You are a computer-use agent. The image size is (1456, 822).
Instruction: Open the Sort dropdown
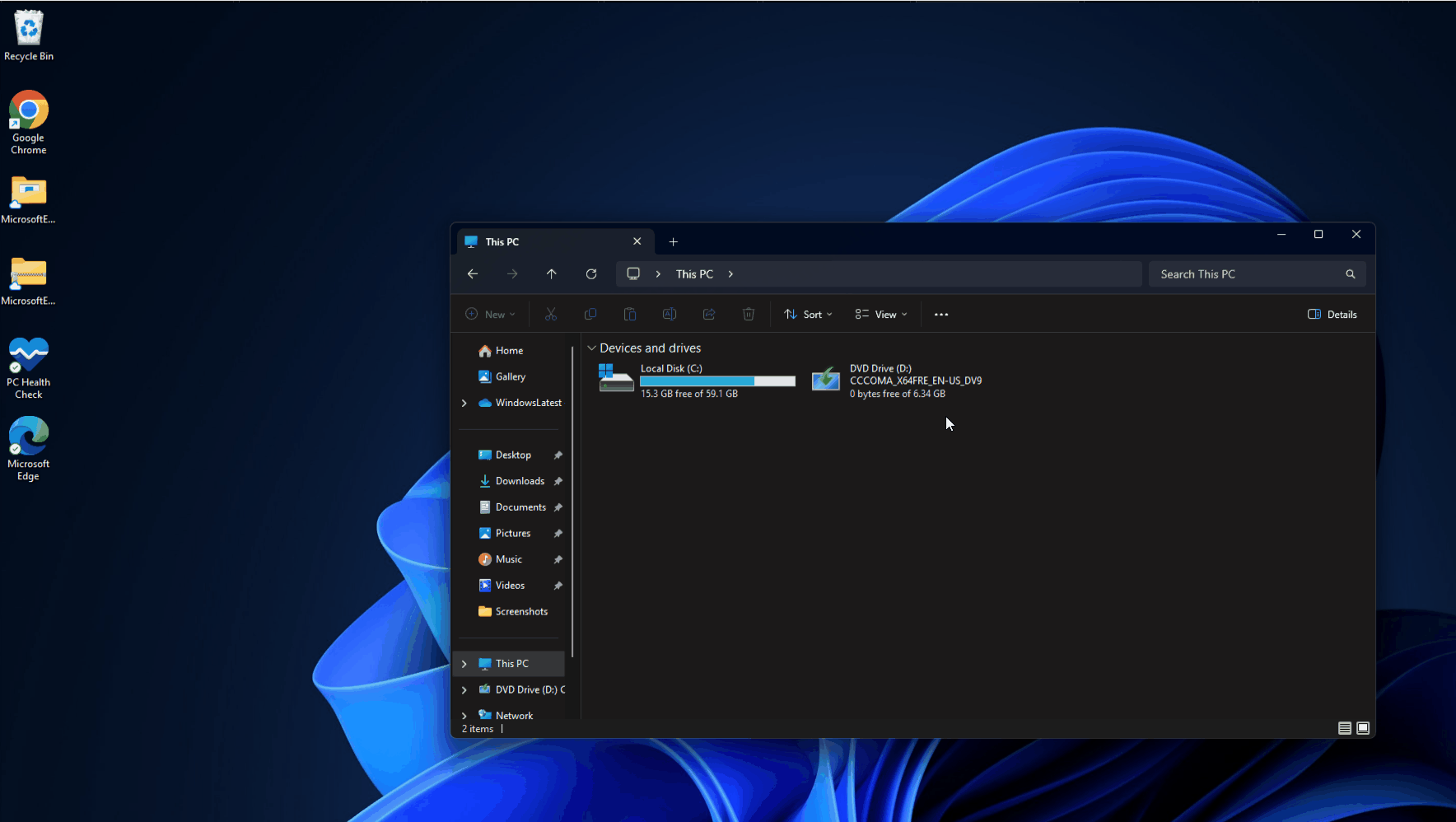808,314
